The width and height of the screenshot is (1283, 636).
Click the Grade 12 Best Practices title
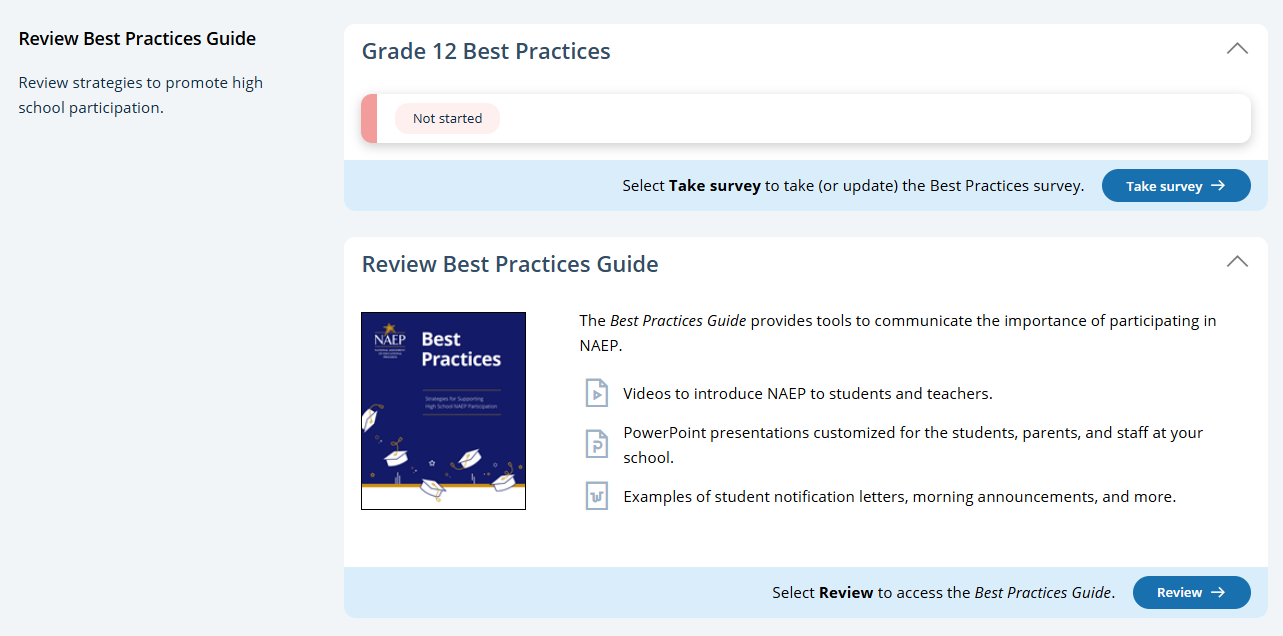[486, 51]
